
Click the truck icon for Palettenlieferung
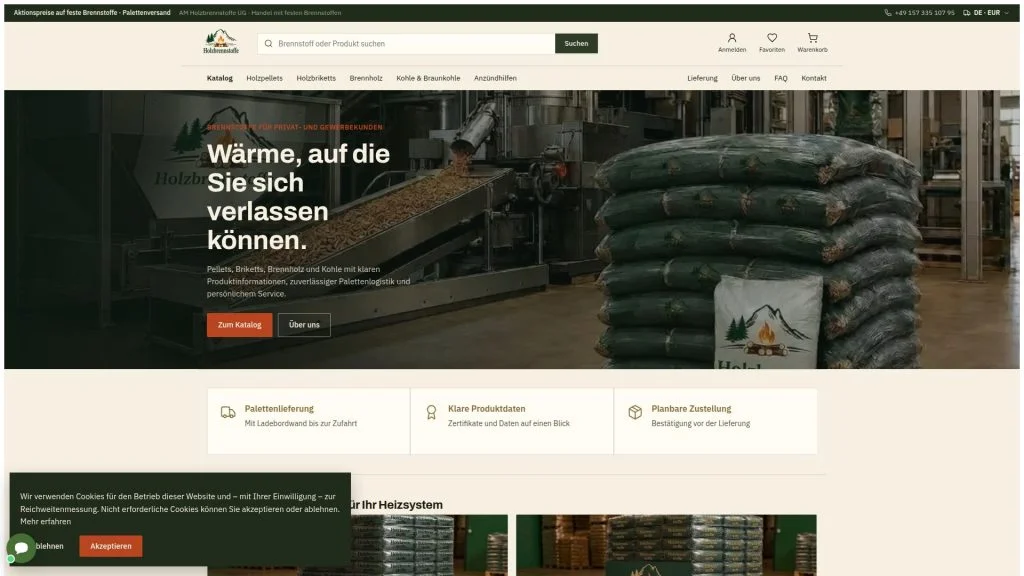click(228, 412)
